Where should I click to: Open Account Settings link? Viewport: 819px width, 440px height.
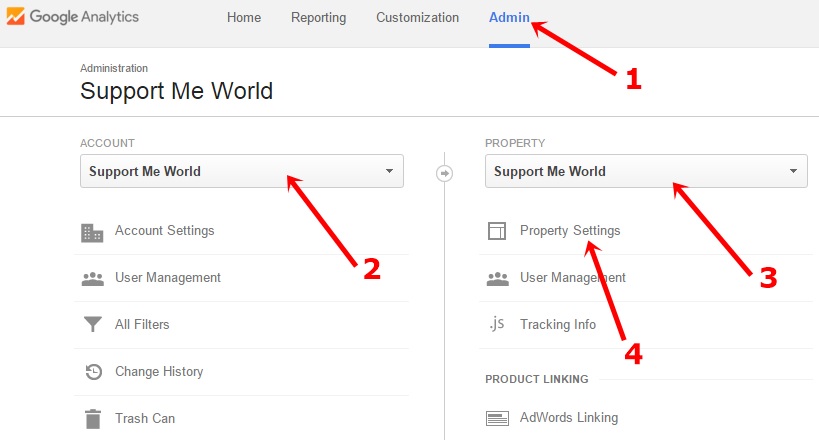click(165, 230)
